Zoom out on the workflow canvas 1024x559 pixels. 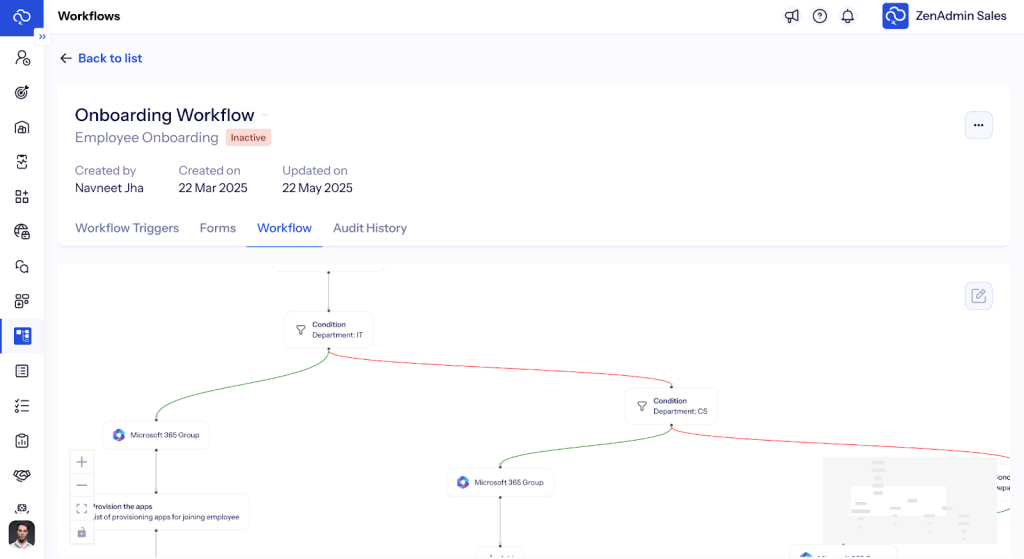tap(82, 485)
